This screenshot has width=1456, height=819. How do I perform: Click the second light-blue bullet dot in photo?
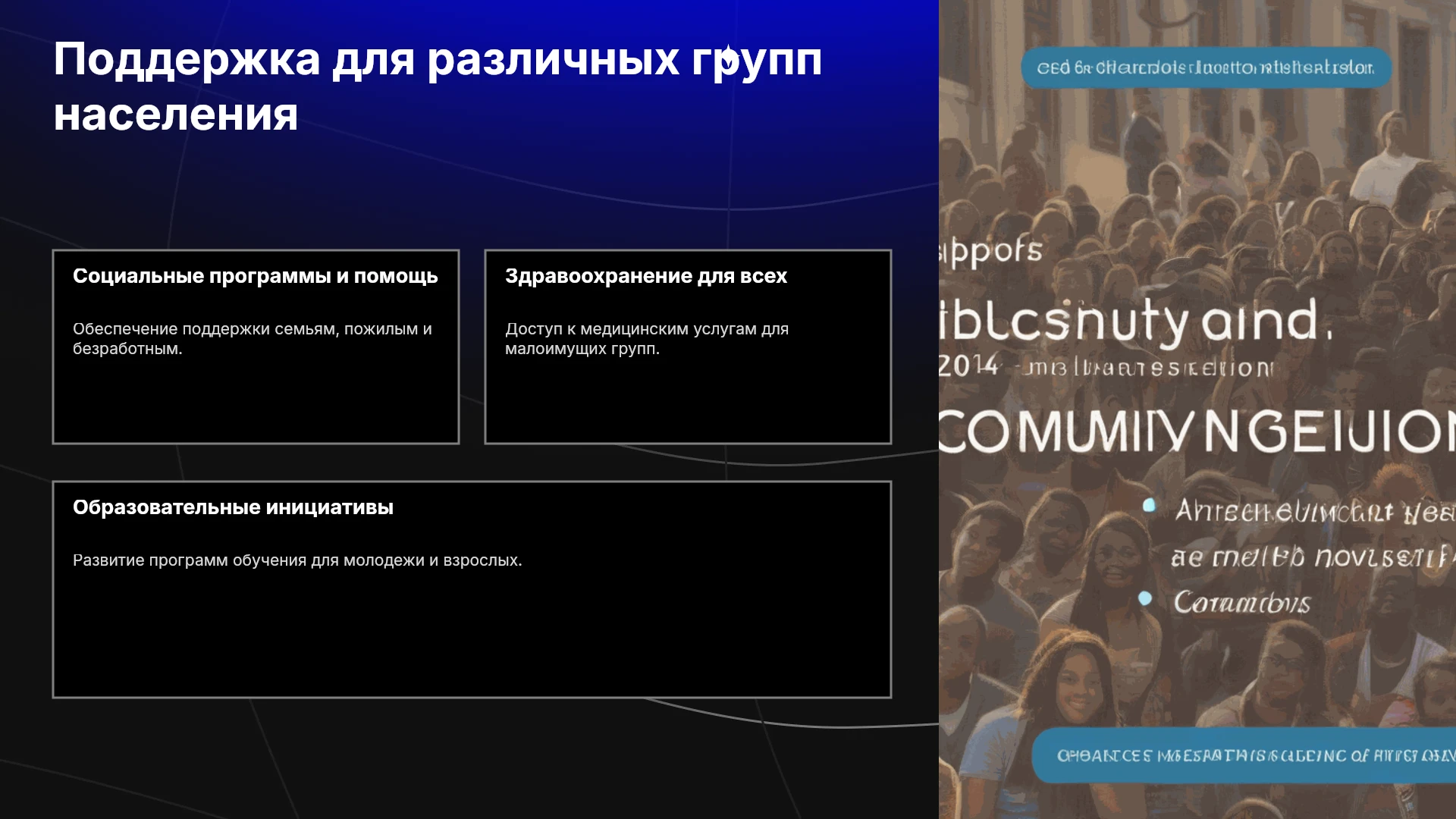tap(1145, 598)
